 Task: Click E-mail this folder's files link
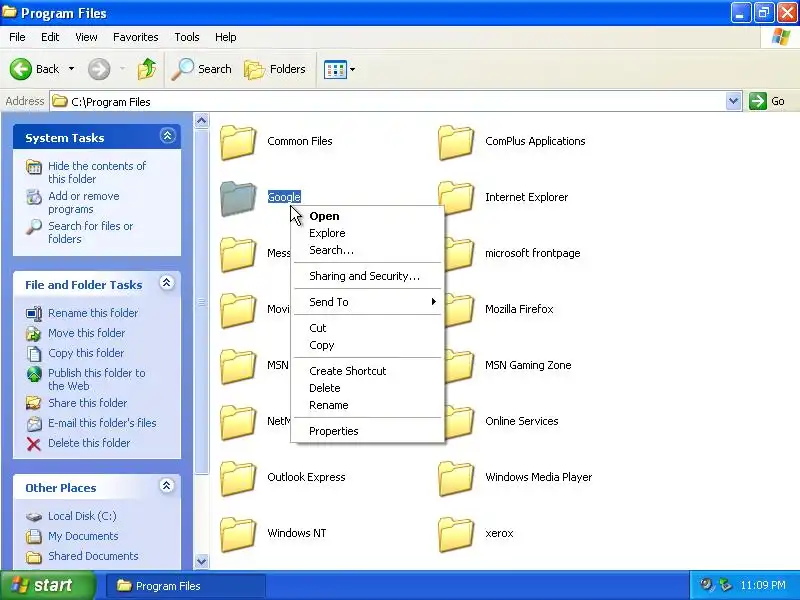[x=102, y=423]
